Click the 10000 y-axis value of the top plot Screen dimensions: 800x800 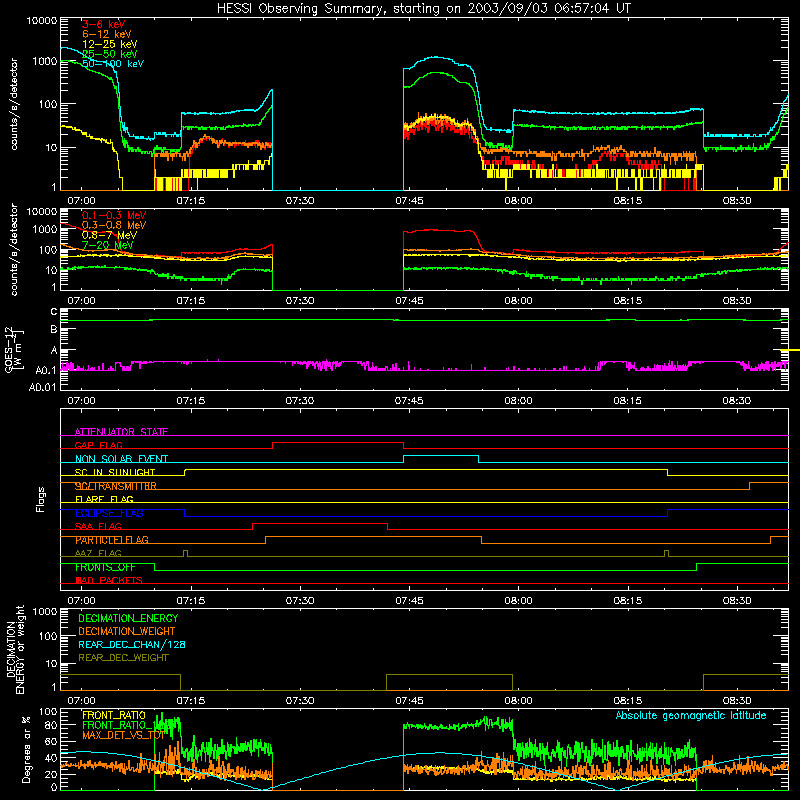tap(41, 21)
